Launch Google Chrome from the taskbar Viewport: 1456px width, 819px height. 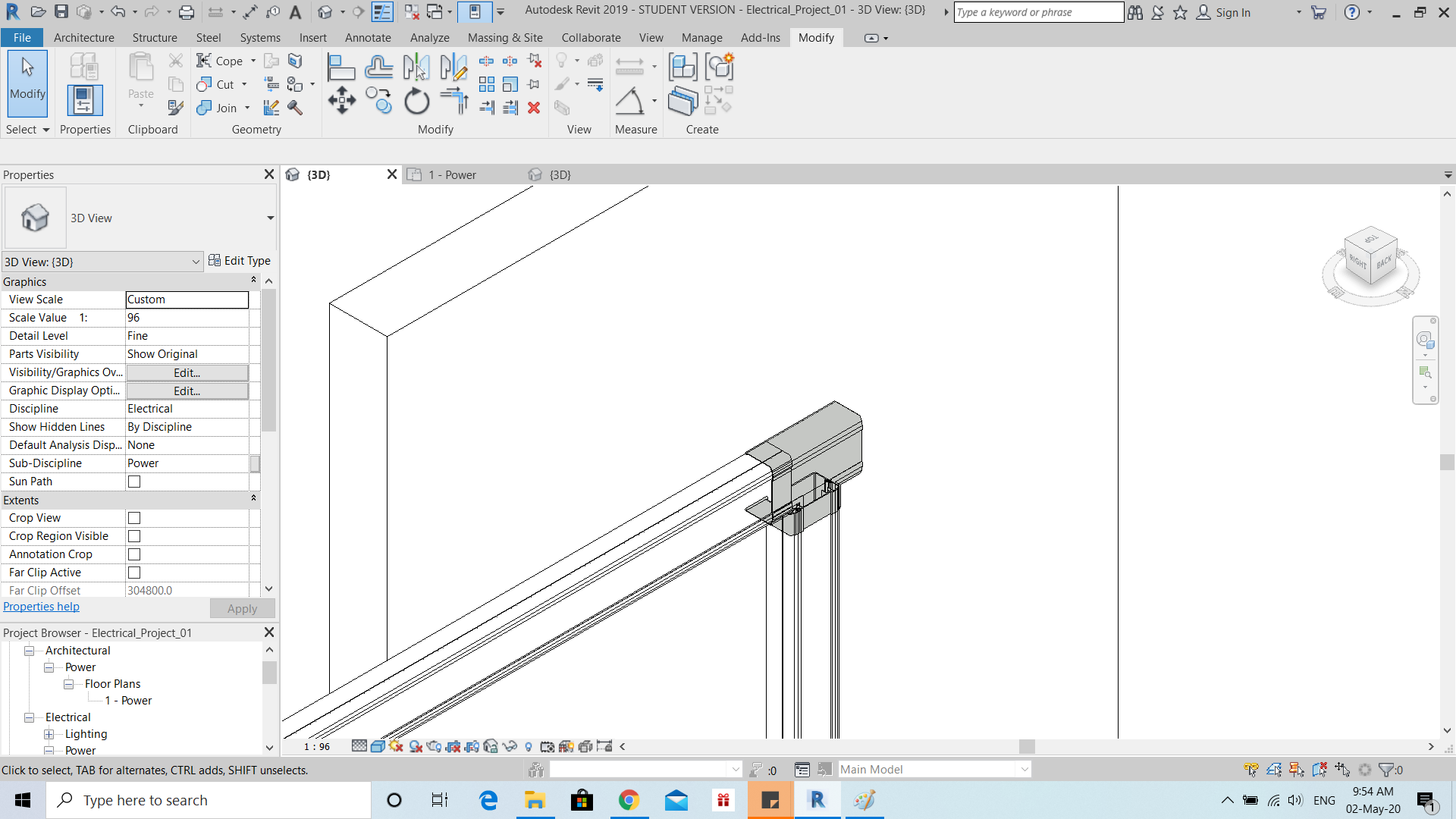point(629,799)
